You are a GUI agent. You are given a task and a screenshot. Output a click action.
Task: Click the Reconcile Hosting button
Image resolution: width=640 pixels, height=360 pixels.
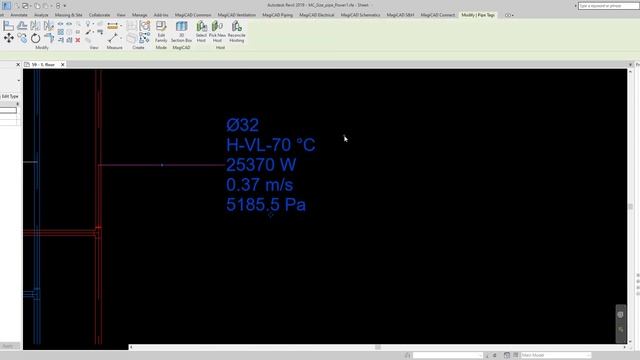point(236,32)
